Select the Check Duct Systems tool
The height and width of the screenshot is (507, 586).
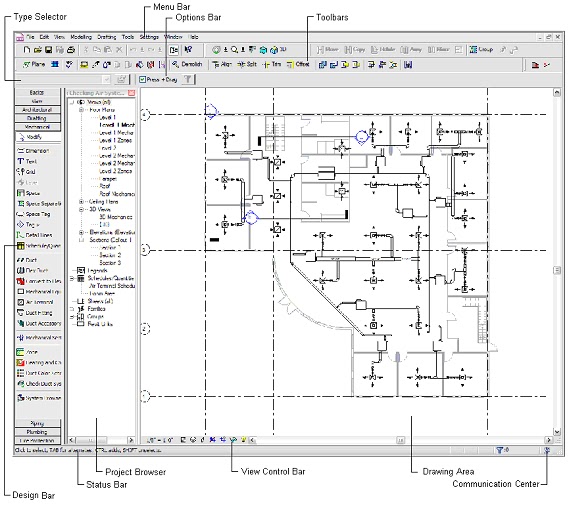tap(39, 384)
